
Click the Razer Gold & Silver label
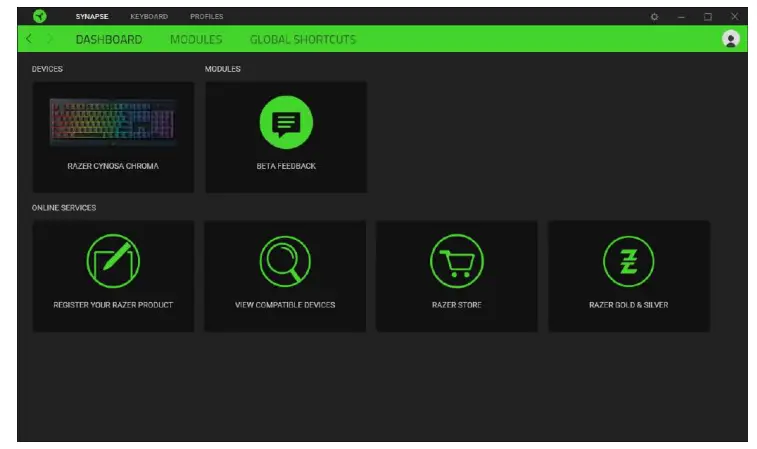(629, 305)
